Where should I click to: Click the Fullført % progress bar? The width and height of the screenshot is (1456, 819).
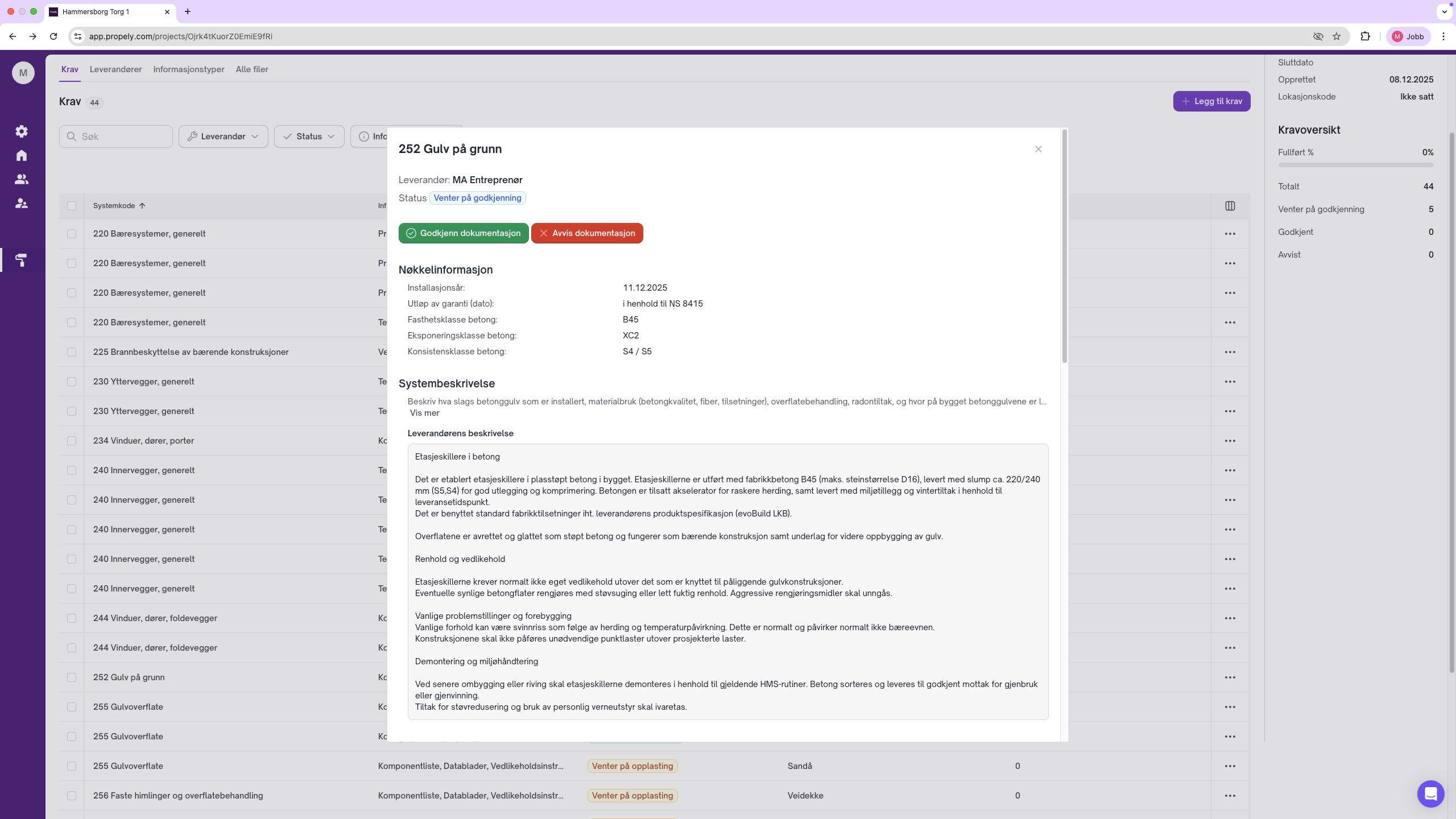[1356, 165]
